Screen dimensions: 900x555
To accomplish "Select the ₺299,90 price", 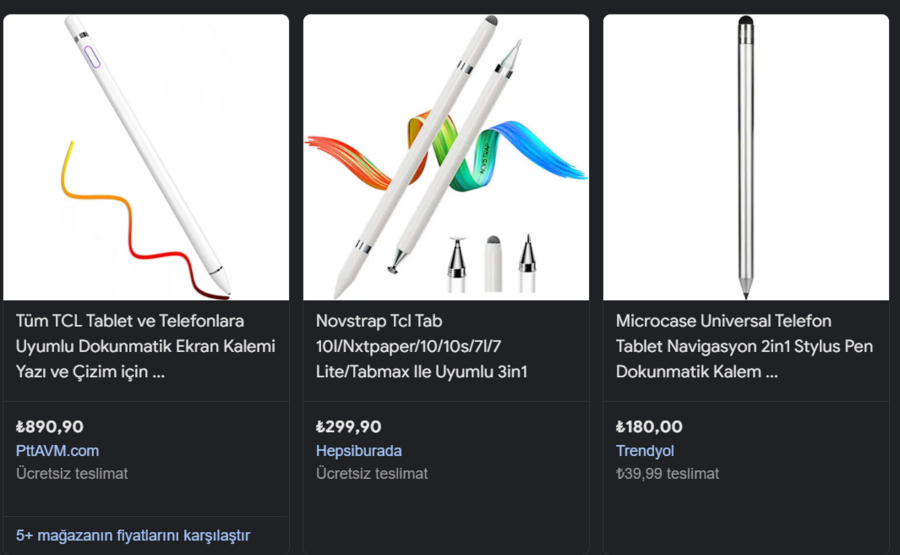I will [x=348, y=426].
